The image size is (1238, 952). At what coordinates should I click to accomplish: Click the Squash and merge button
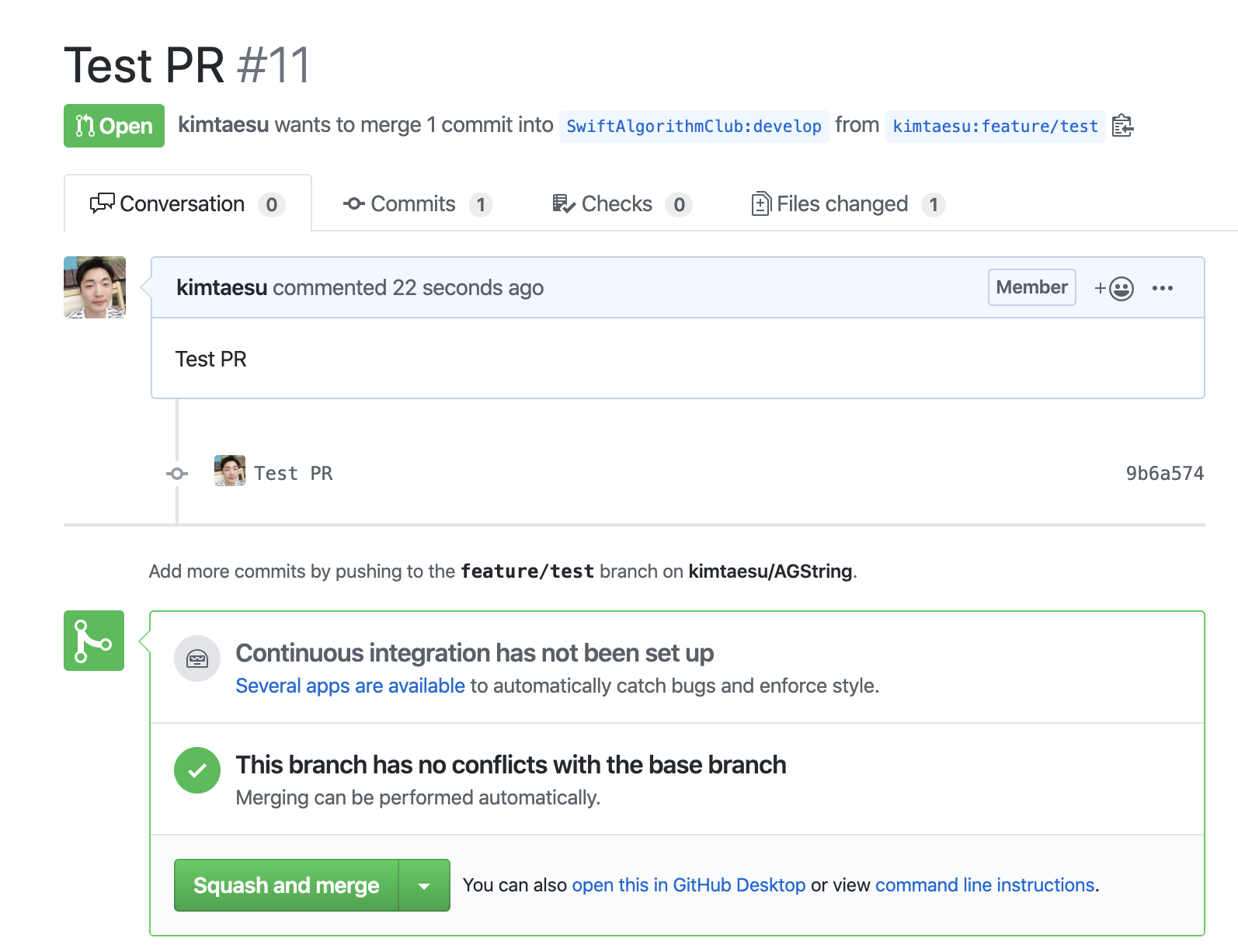pos(287,885)
